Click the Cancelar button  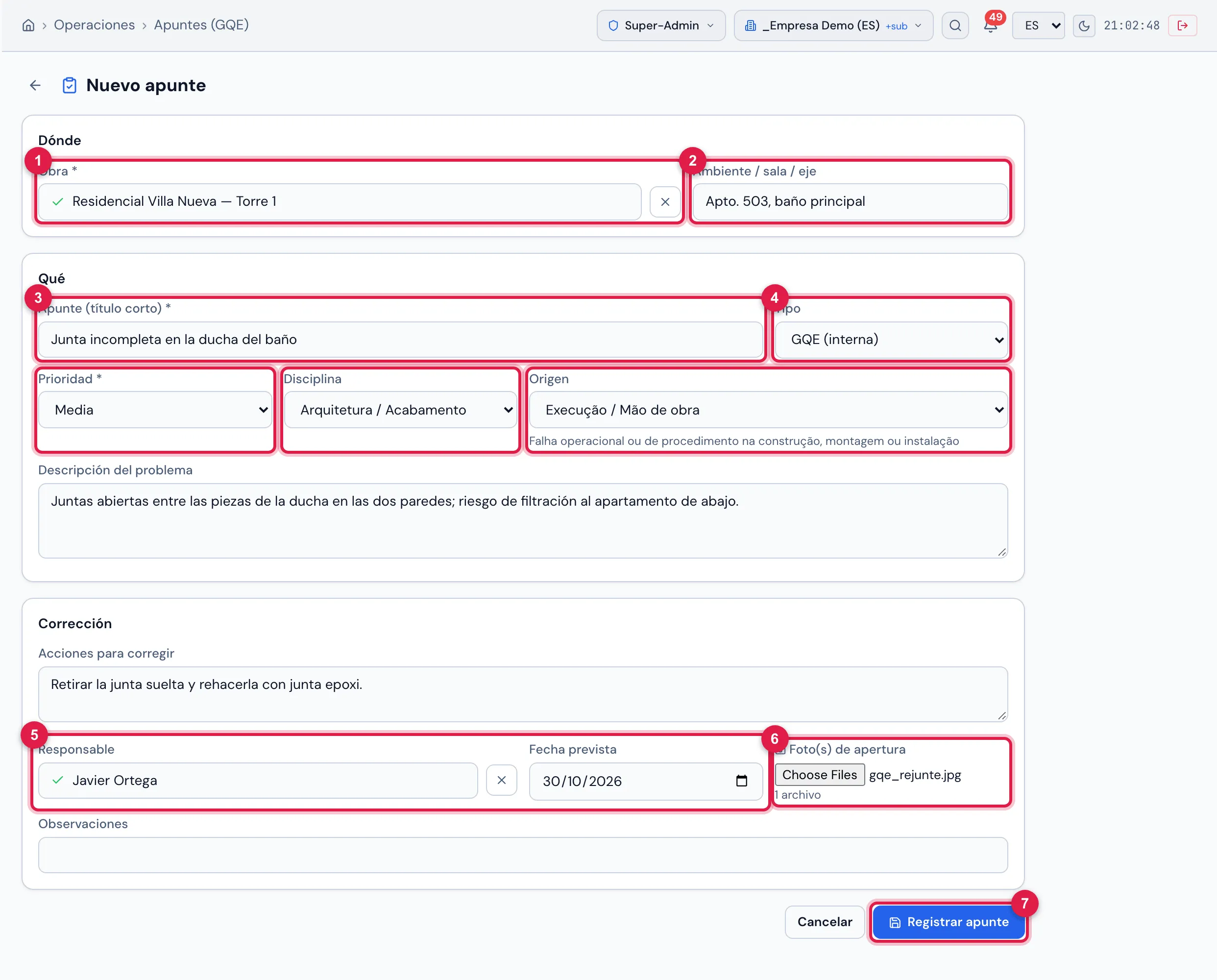(825, 922)
